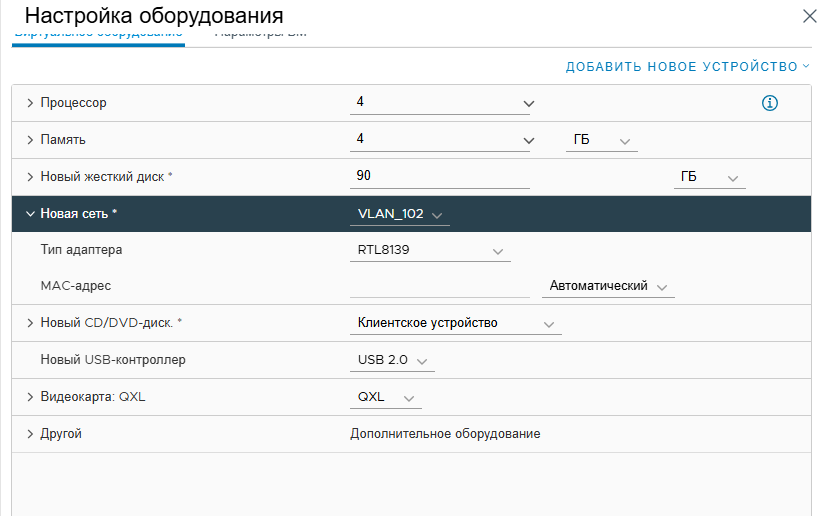
Task: Click the Настройка оборудования title
Action: click(x=154, y=16)
